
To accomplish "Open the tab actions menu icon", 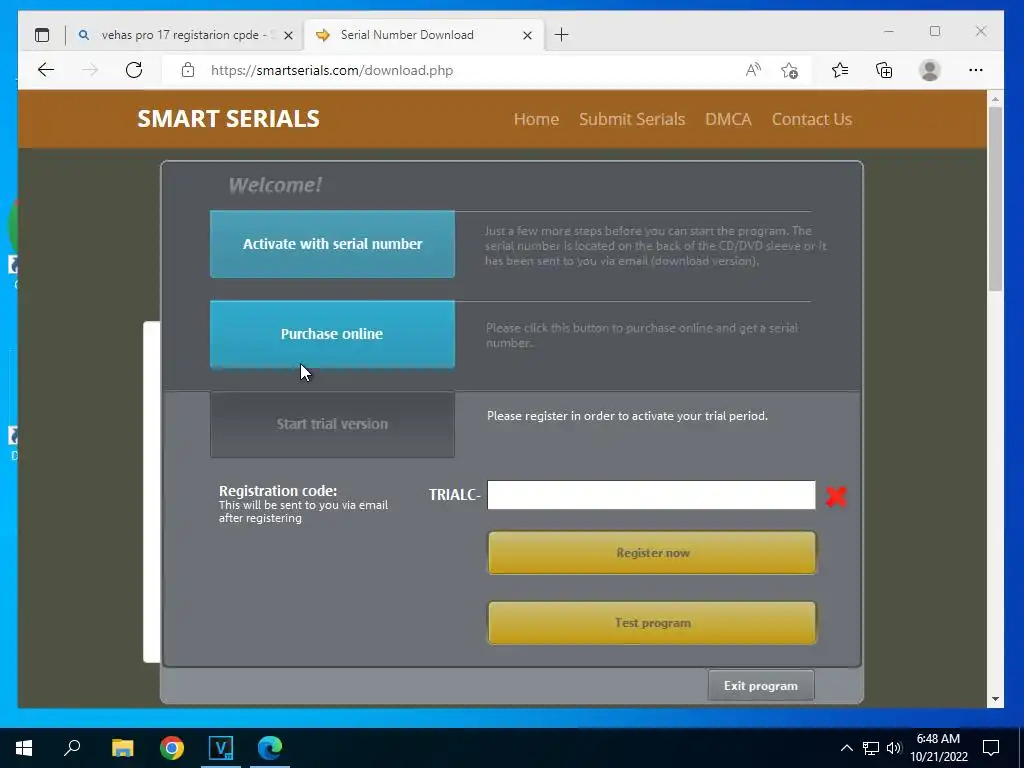I will coord(42,35).
